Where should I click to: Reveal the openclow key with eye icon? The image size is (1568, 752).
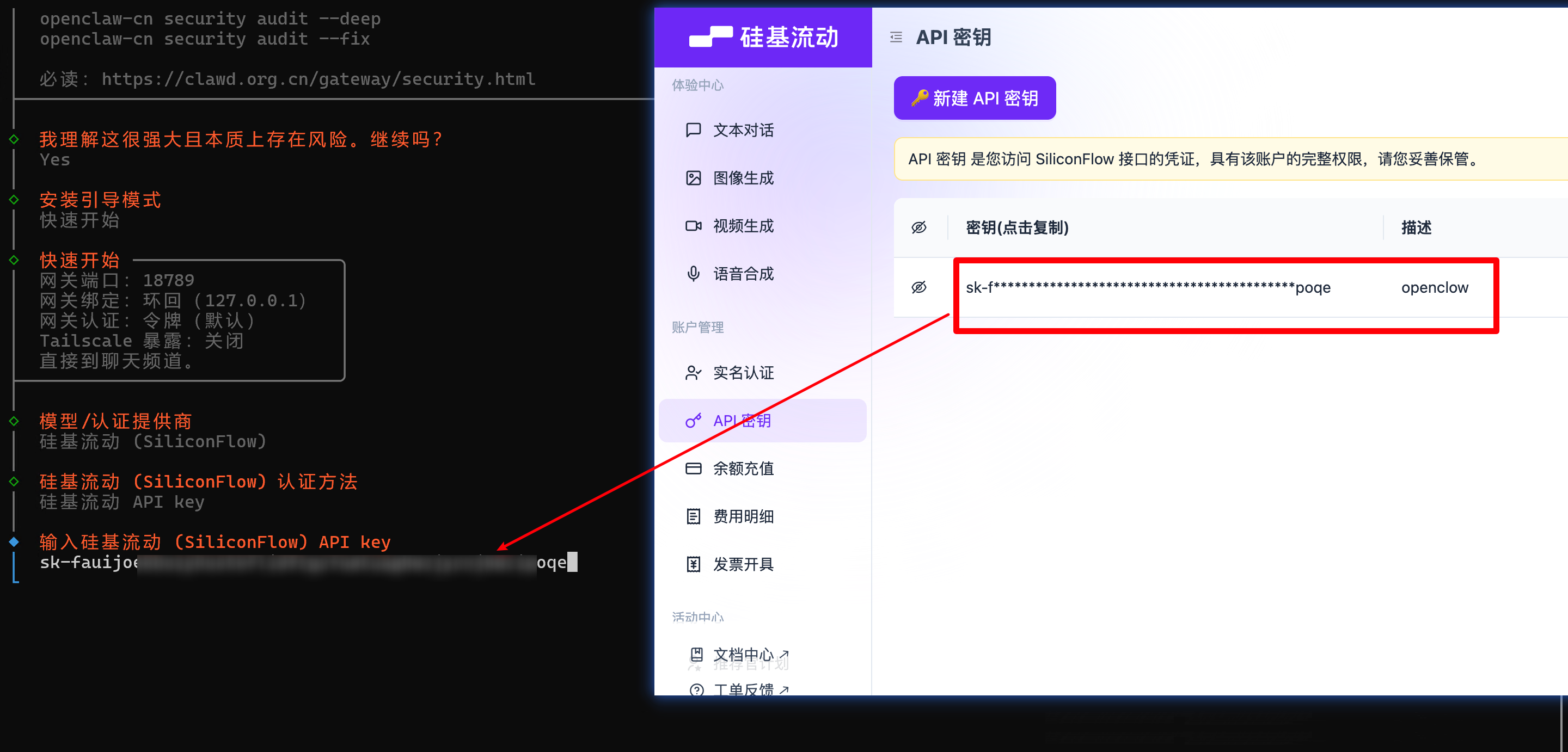coord(918,287)
